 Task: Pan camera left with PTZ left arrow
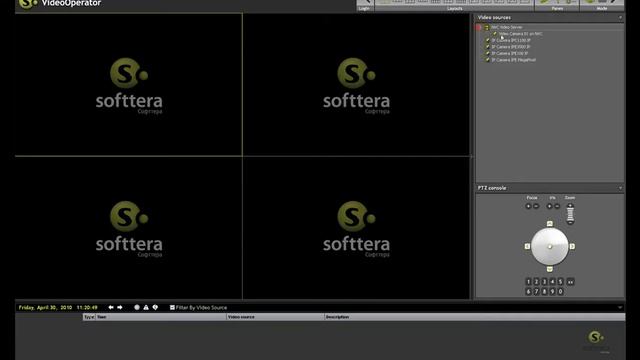(527, 246)
